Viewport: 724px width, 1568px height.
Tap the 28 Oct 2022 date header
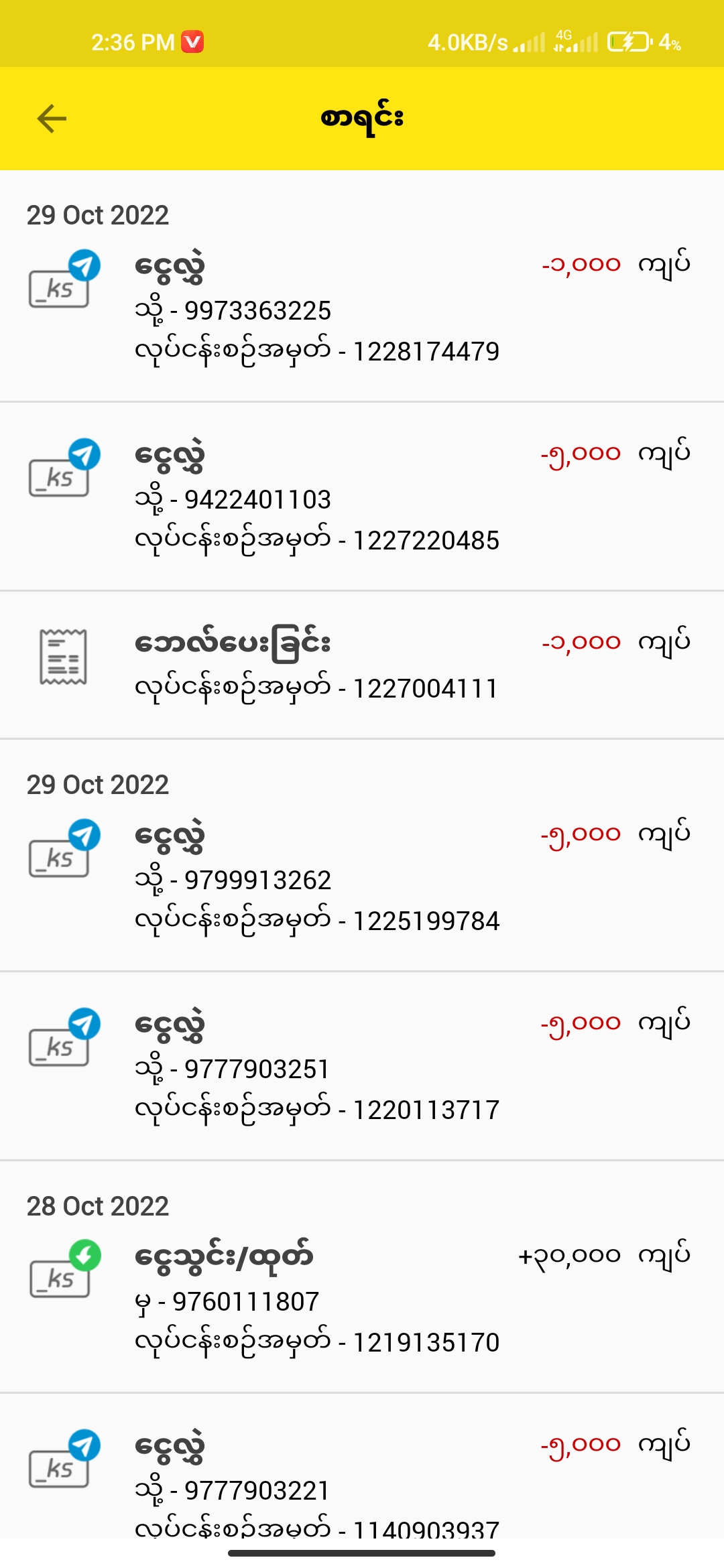[98, 1206]
